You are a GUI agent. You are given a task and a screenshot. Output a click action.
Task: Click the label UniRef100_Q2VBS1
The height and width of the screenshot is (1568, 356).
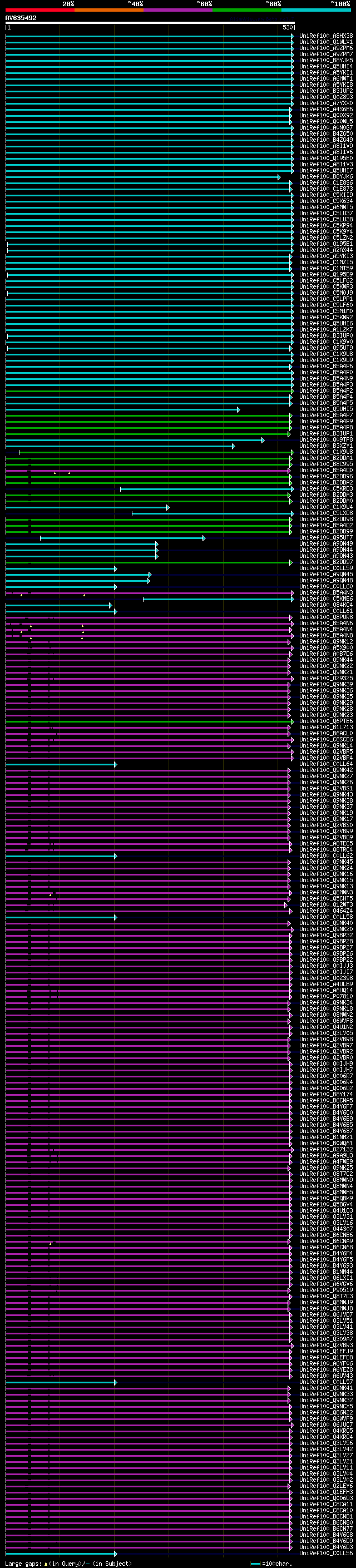tap(325, 789)
